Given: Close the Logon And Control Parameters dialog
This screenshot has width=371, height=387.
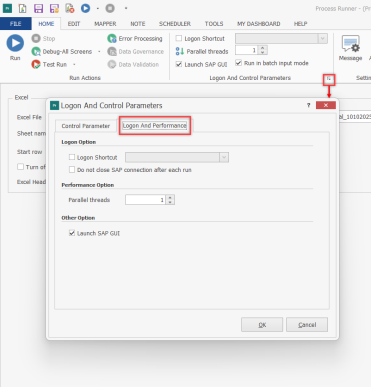Looking at the screenshot, I should click(326, 105).
